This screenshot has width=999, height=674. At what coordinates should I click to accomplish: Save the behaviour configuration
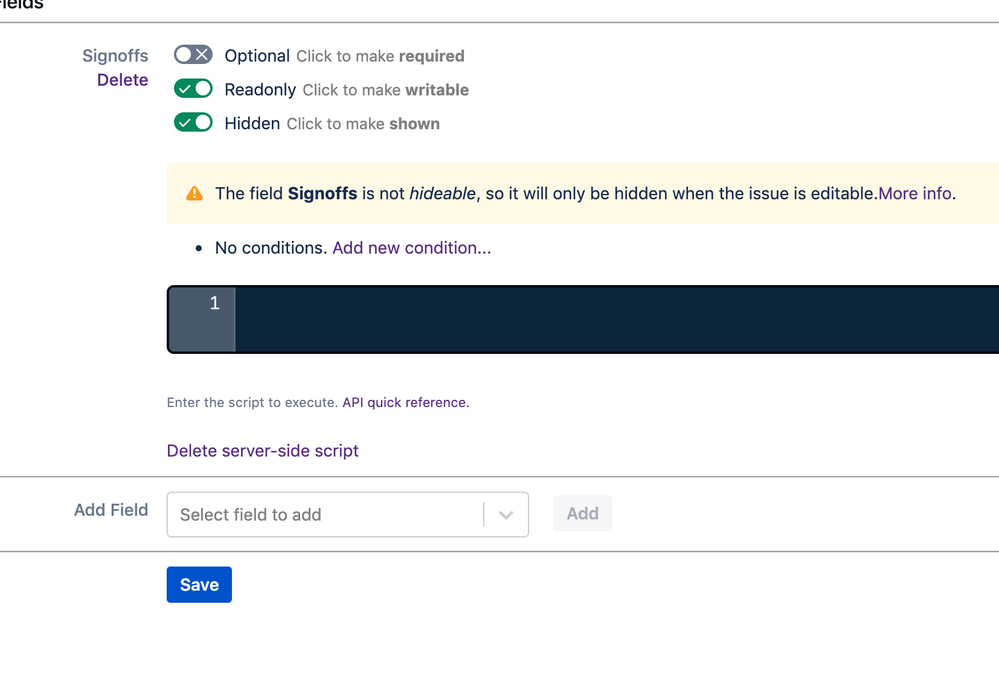(x=199, y=585)
